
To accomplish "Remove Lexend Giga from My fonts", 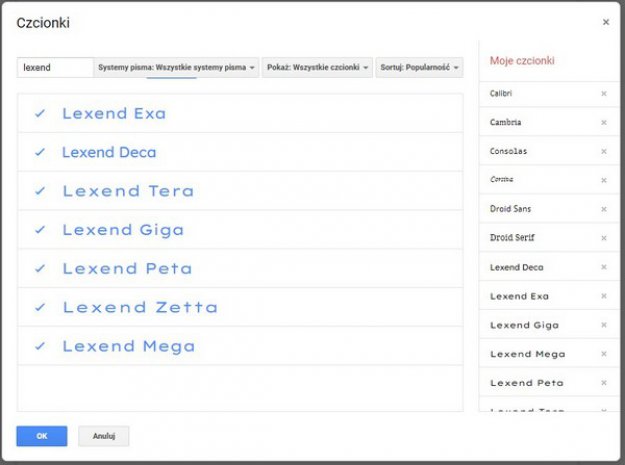I will pyautogui.click(x=603, y=326).
